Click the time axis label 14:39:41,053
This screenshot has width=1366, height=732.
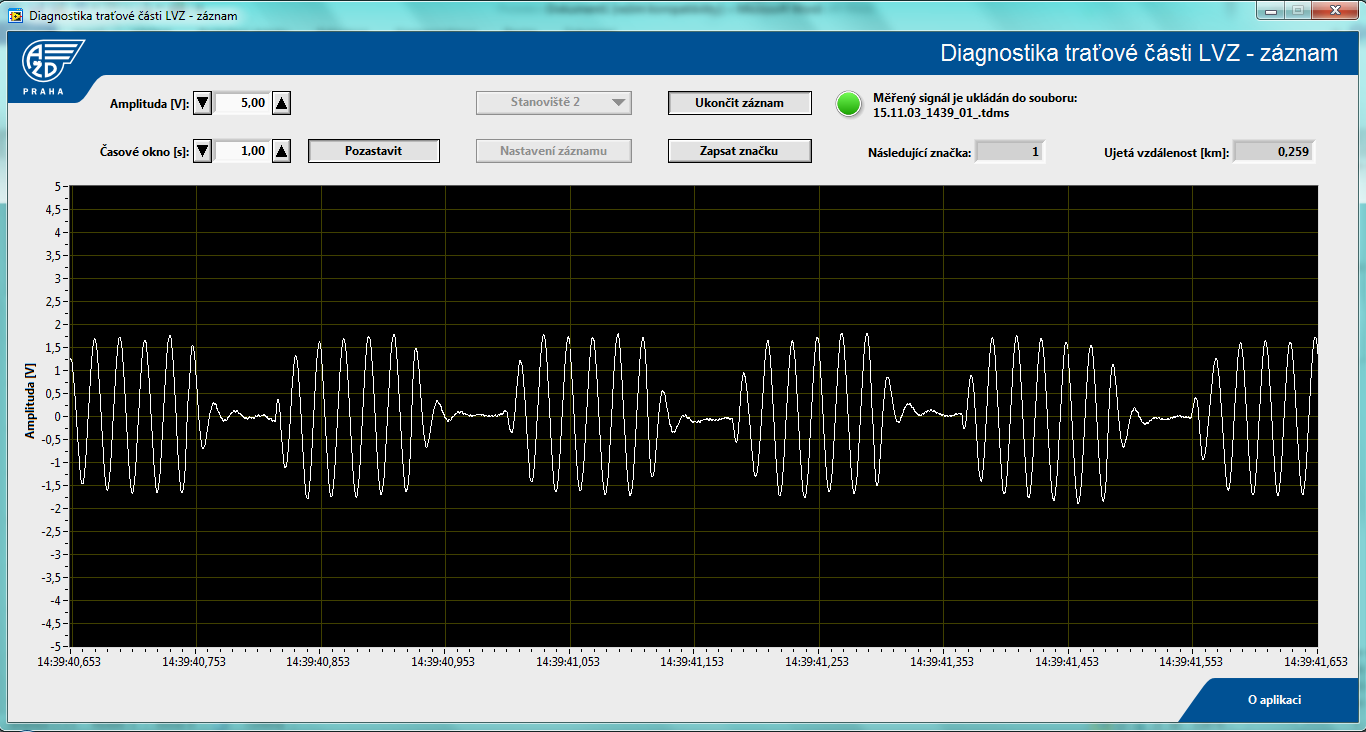tap(569, 661)
